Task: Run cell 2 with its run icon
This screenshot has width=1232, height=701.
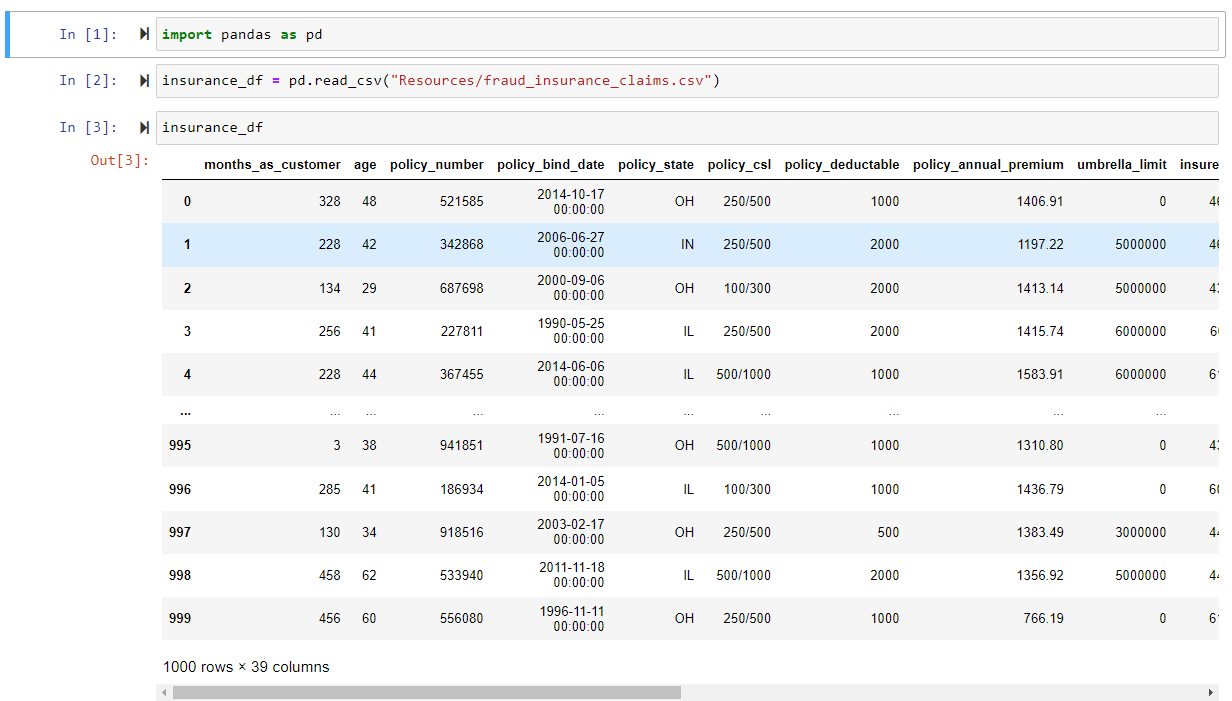Action: [x=145, y=80]
